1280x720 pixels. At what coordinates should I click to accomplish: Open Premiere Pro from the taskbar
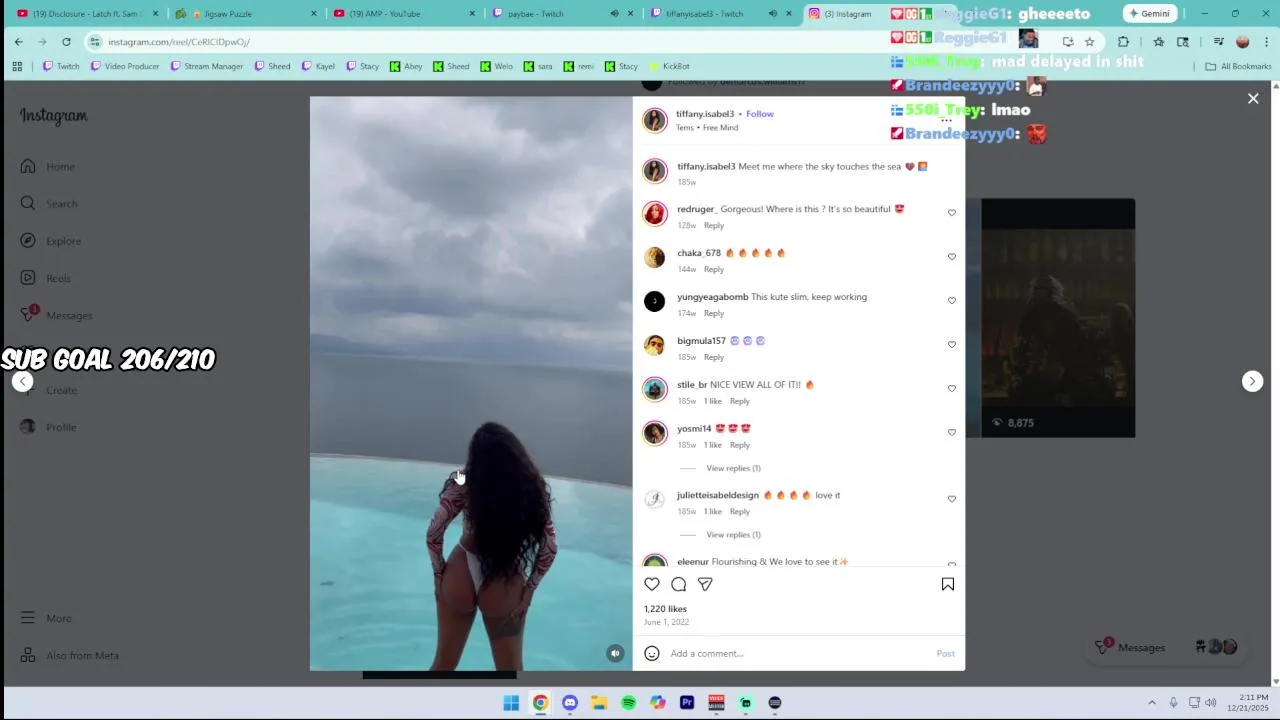pyautogui.click(x=687, y=703)
